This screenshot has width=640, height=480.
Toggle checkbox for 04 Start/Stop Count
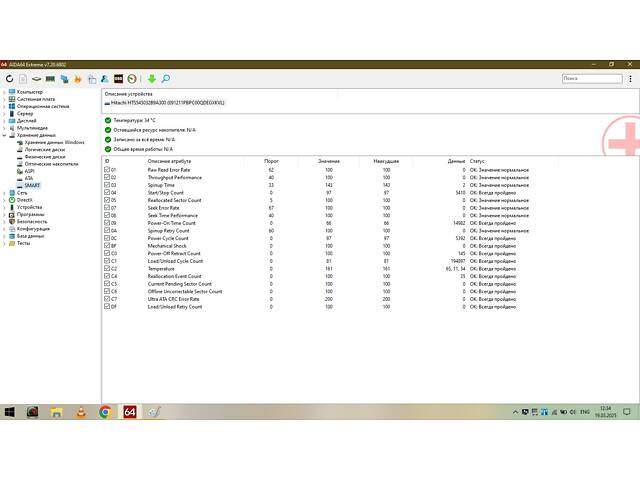(107, 192)
